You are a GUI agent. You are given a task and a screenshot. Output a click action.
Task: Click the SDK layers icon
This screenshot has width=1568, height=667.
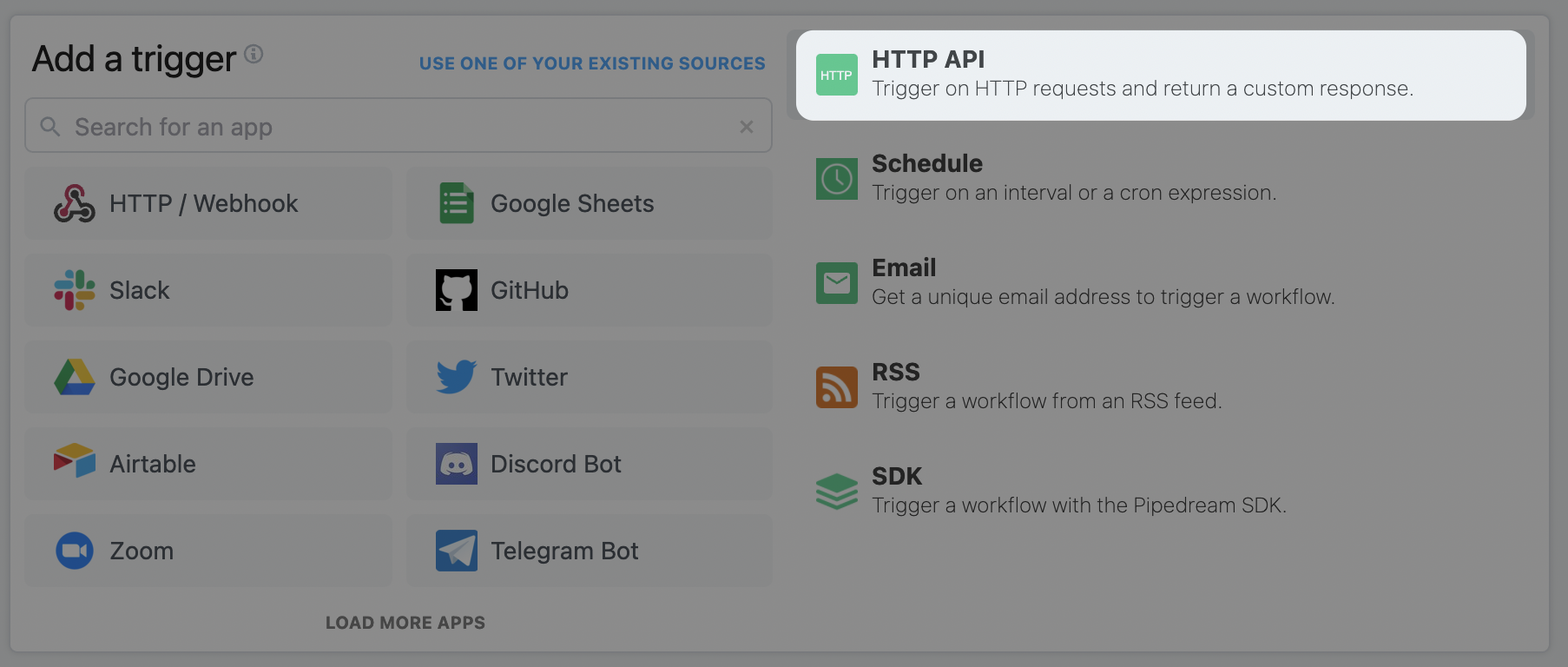[837, 492]
